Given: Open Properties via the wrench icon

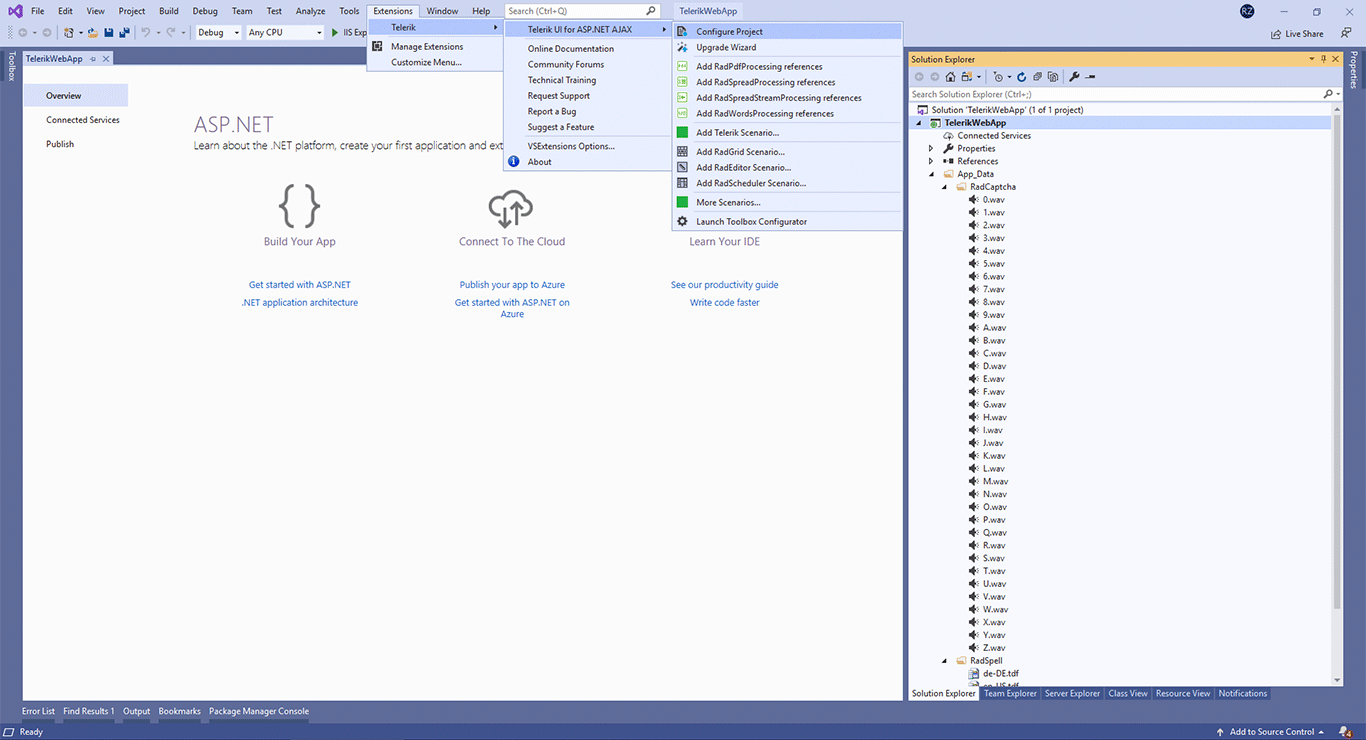Looking at the screenshot, I should point(1074,76).
